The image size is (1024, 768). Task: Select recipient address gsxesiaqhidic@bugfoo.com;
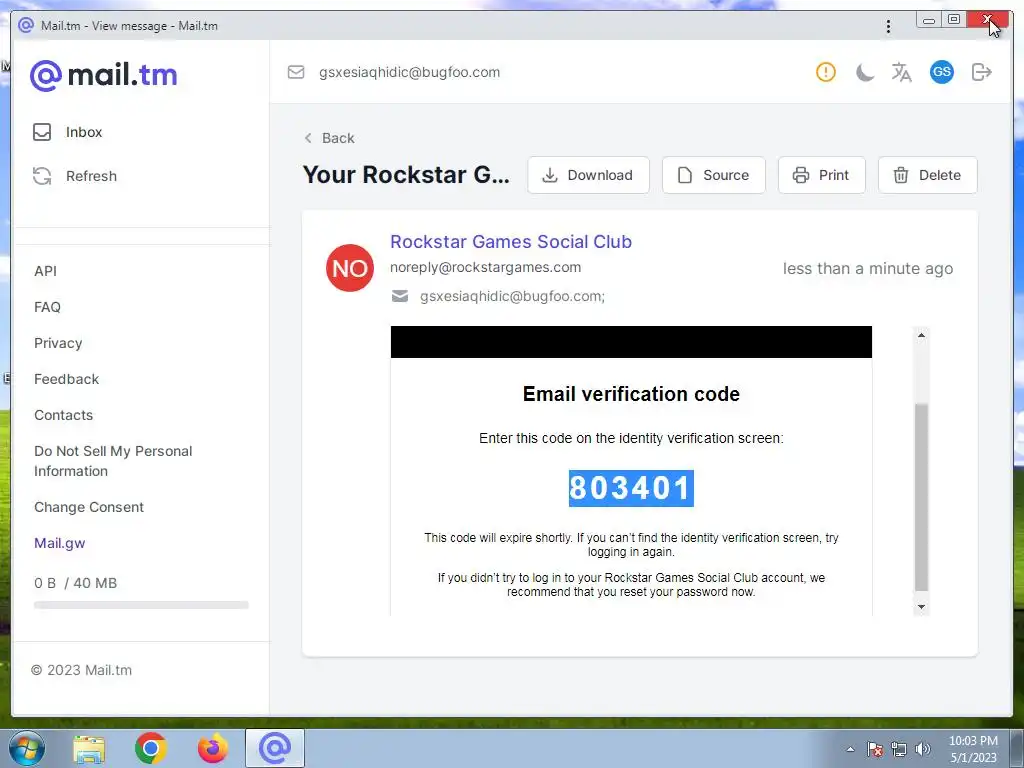pos(512,296)
